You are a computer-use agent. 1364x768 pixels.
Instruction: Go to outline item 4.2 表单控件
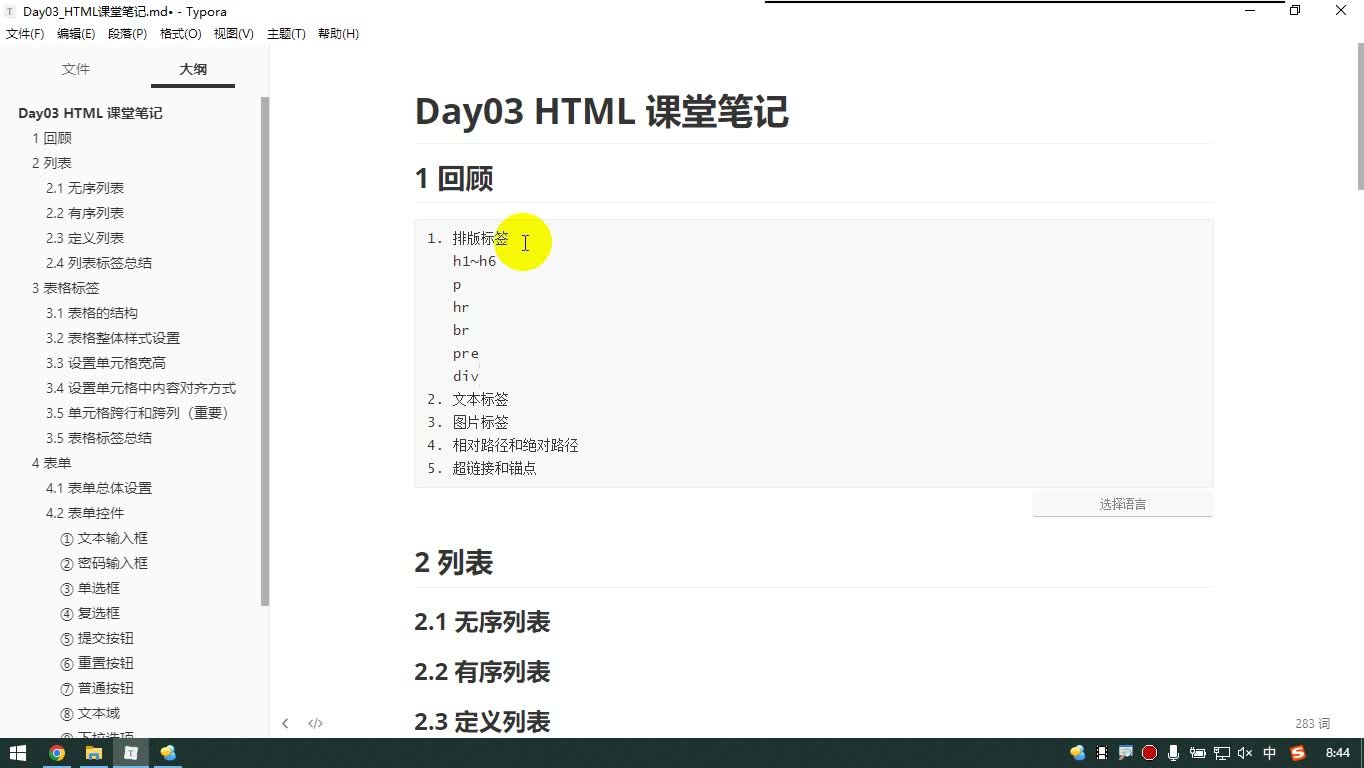pyautogui.click(x=85, y=513)
